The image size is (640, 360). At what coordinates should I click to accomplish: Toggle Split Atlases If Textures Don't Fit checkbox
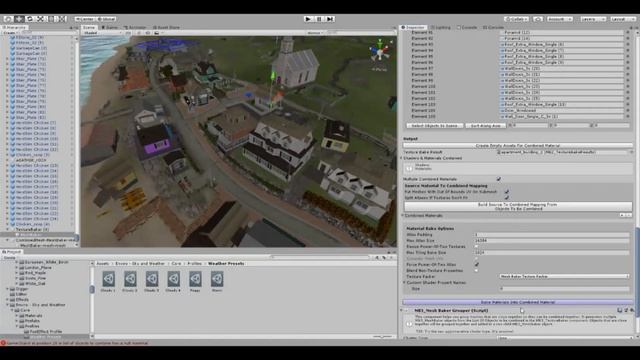pyautogui.click(x=507, y=198)
